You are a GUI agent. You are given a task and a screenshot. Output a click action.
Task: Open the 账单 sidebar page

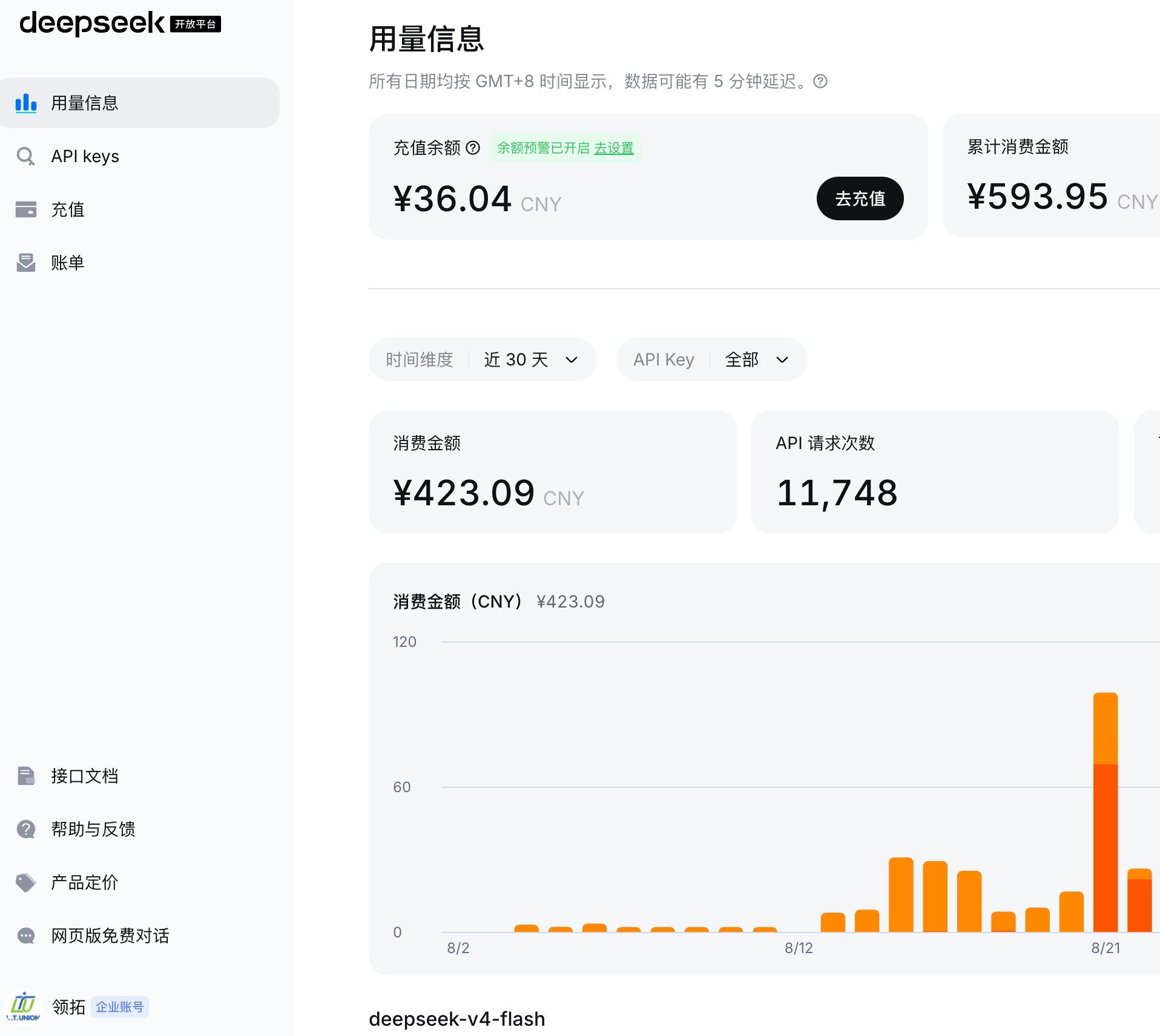point(140,263)
